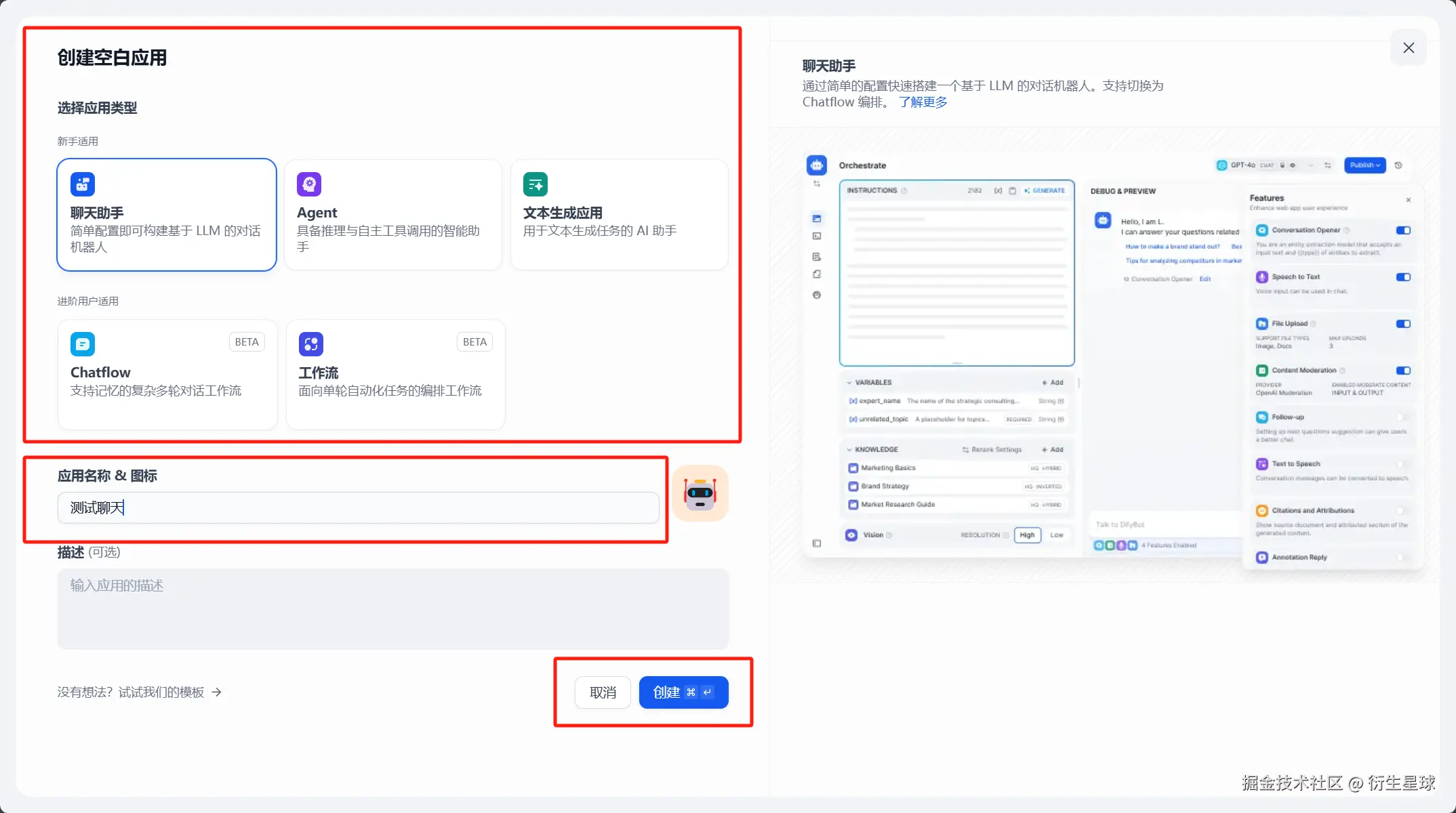The width and height of the screenshot is (1456, 813).
Task: Click the Orchestrate preview image
Action: 1112,359
